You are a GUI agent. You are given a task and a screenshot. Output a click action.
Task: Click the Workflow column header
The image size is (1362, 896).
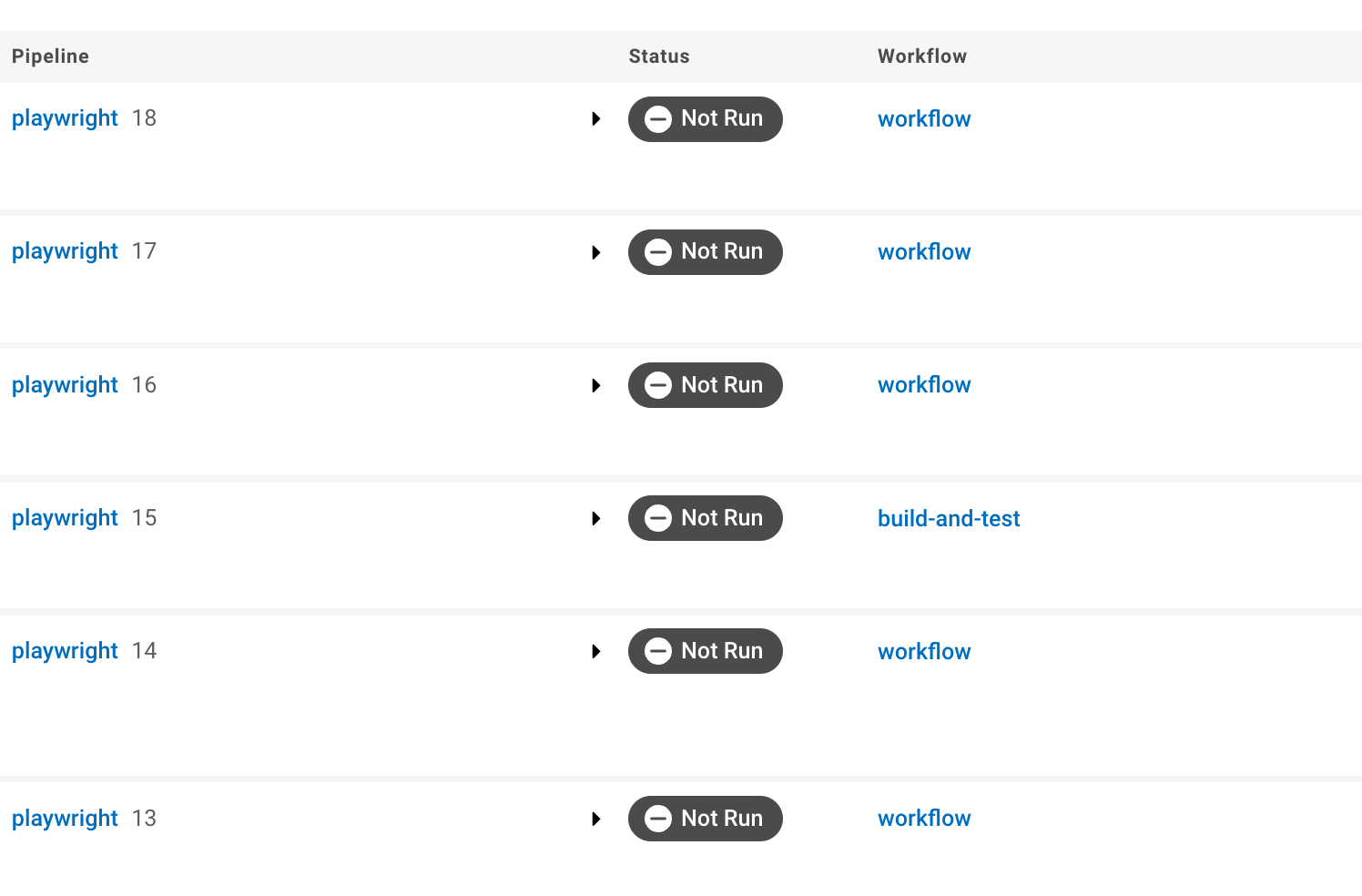921,56
